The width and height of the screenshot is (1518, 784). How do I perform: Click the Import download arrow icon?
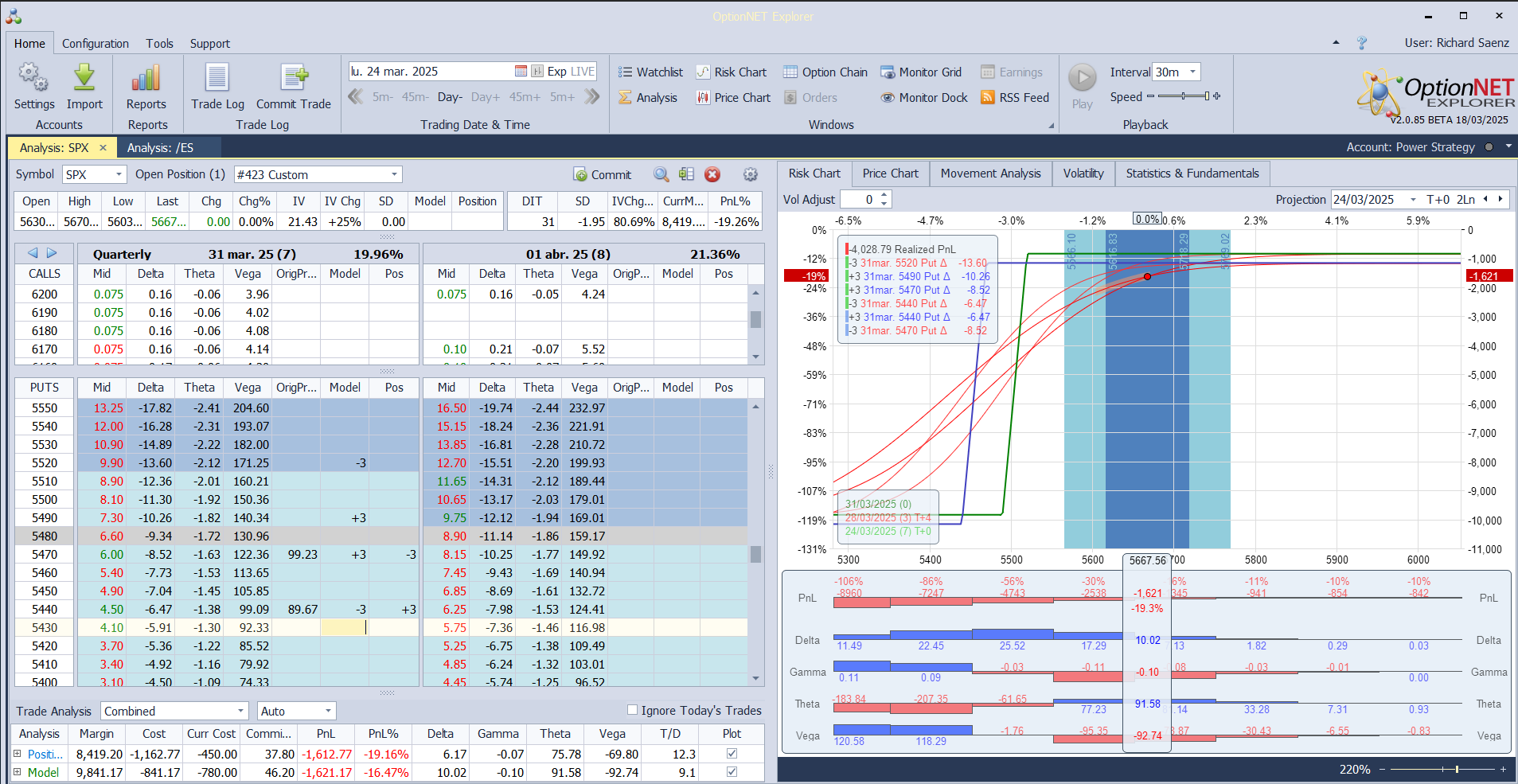(x=84, y=77)
